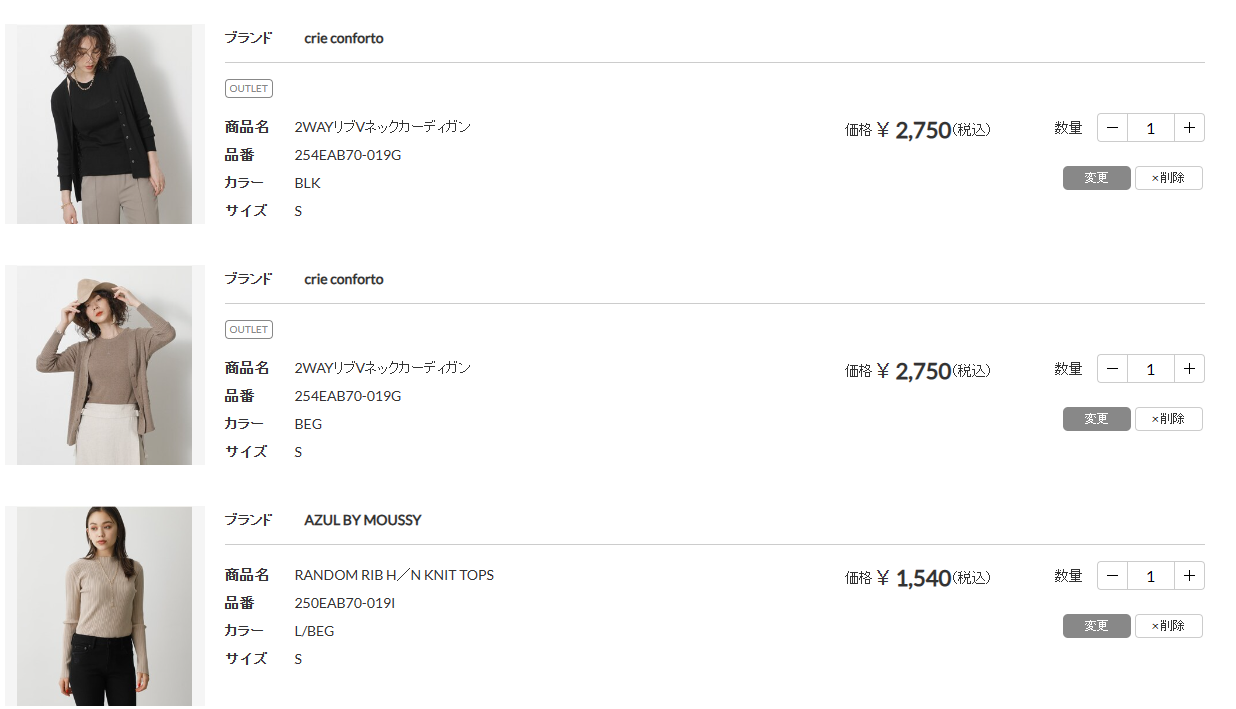Decrease quantity of black BLK cardigan
Image resolution: width=1236 pixels, height=709 pixels.
(1112, 128)
